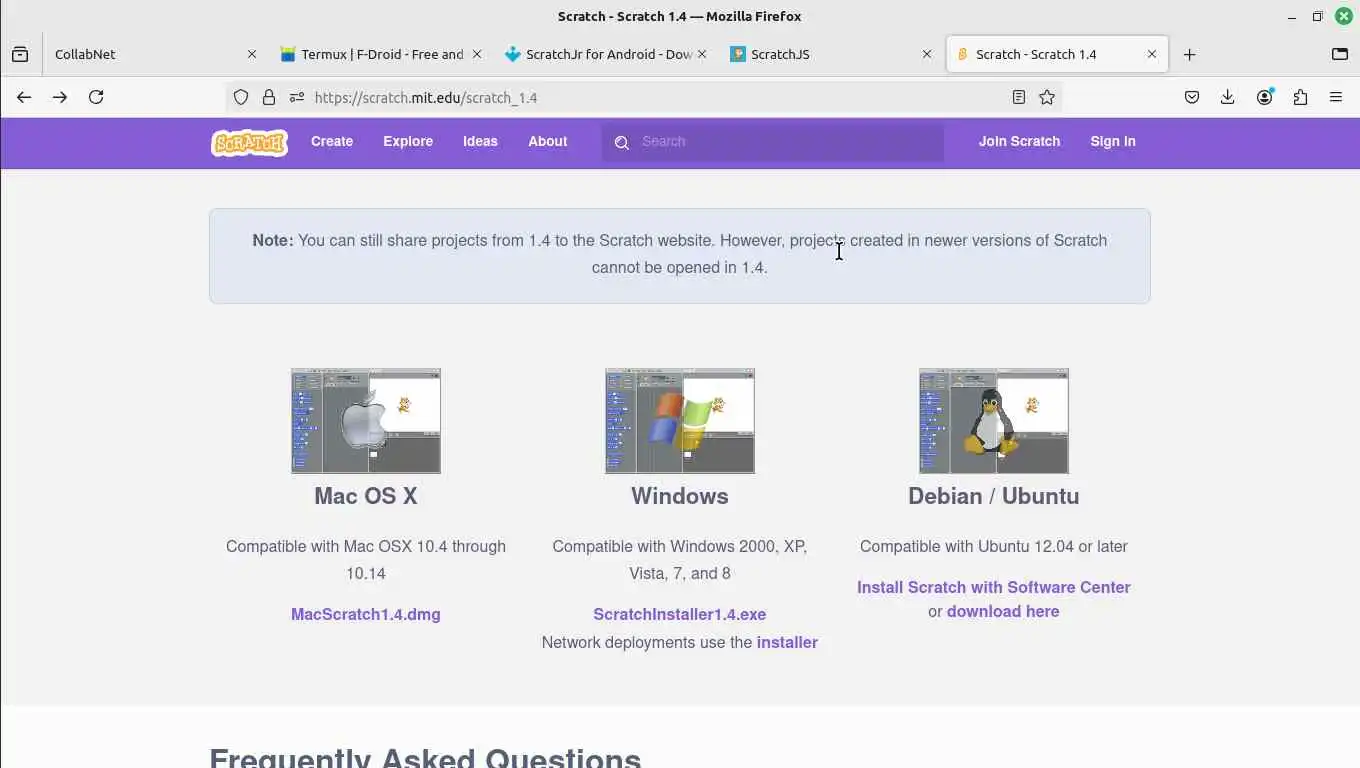Bookmark this page with the star icon
The width and height of the screenshot is (1360, 768).
[x=1047, y=97]
